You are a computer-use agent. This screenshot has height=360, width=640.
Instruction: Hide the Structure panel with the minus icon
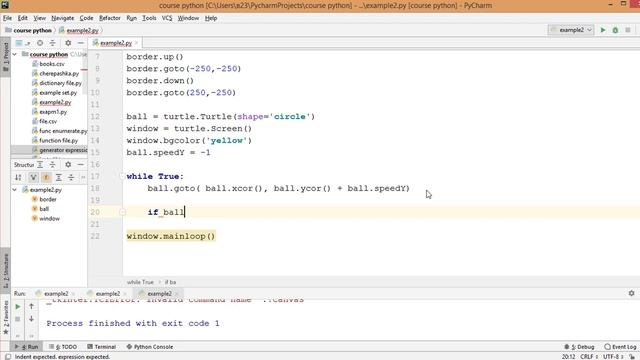(80, 164)
